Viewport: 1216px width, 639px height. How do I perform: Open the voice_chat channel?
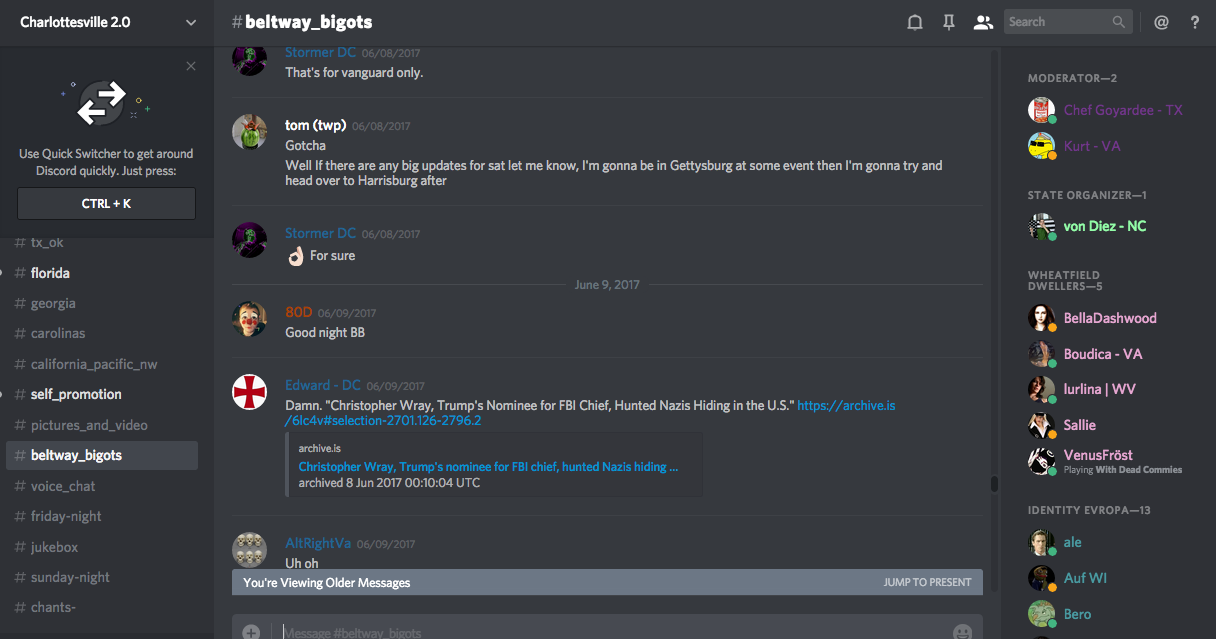point(63,486)
